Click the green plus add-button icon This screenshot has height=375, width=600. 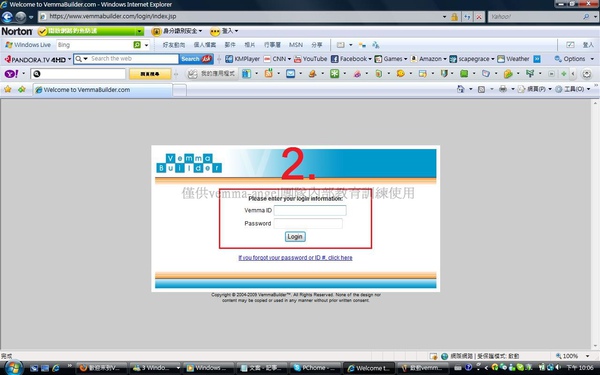(x=563, y=73)
